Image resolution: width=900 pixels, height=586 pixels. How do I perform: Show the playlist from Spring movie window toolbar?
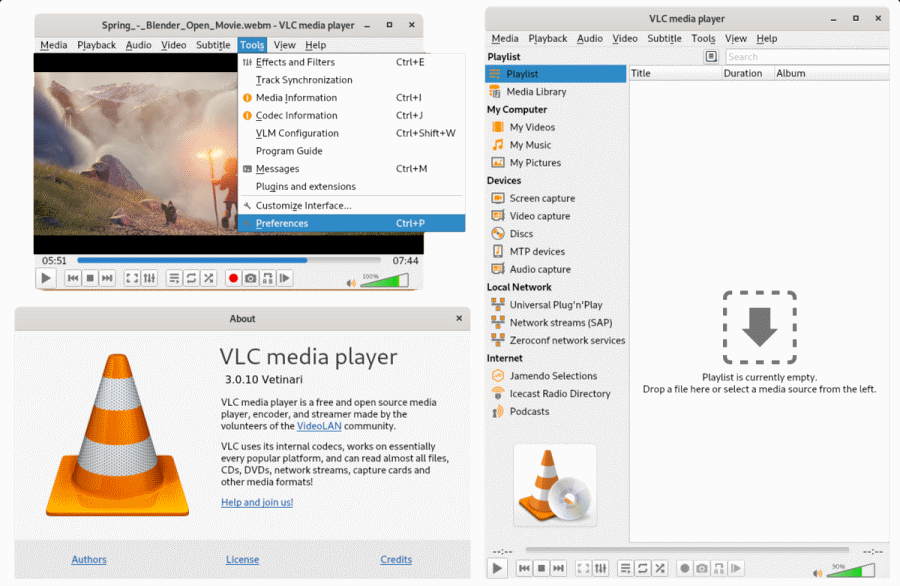coord(174,278)
